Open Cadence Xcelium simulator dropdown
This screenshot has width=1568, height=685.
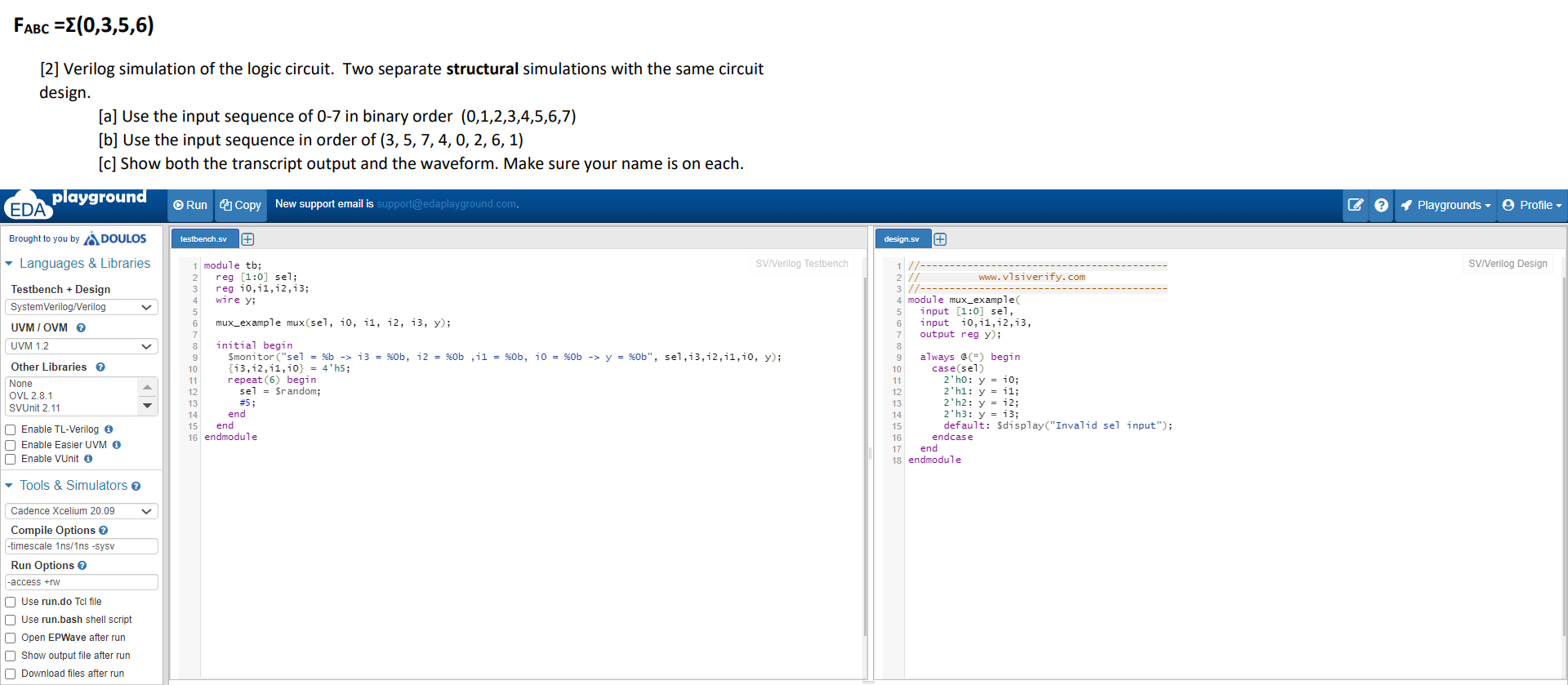[x=81, y=511]
